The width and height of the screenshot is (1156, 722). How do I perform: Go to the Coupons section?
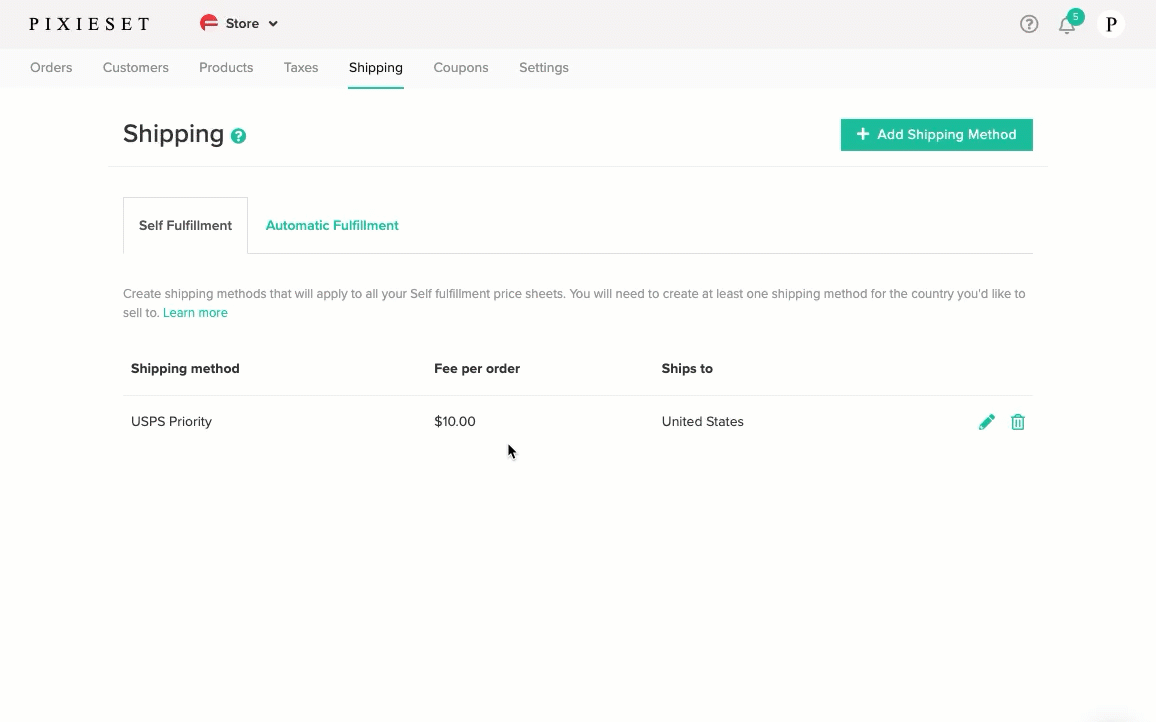pos(461,67)
